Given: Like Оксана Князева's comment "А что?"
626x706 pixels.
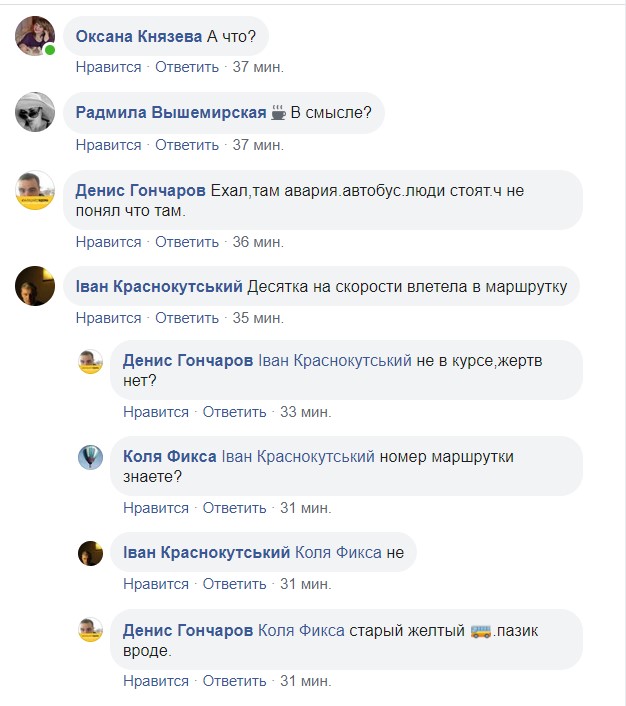Looking at the screenshot, I should point(108,67).
